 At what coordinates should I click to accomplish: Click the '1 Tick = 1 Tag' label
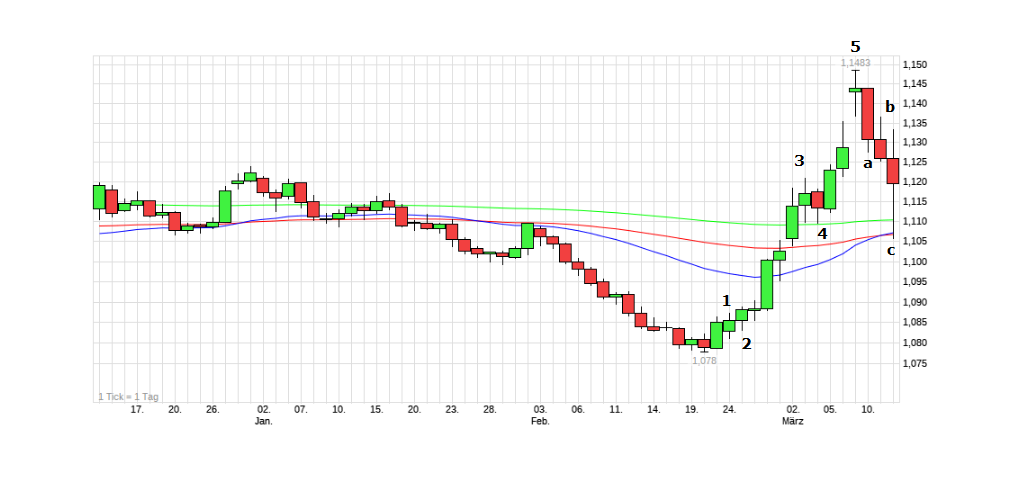[x=128, y=396]
